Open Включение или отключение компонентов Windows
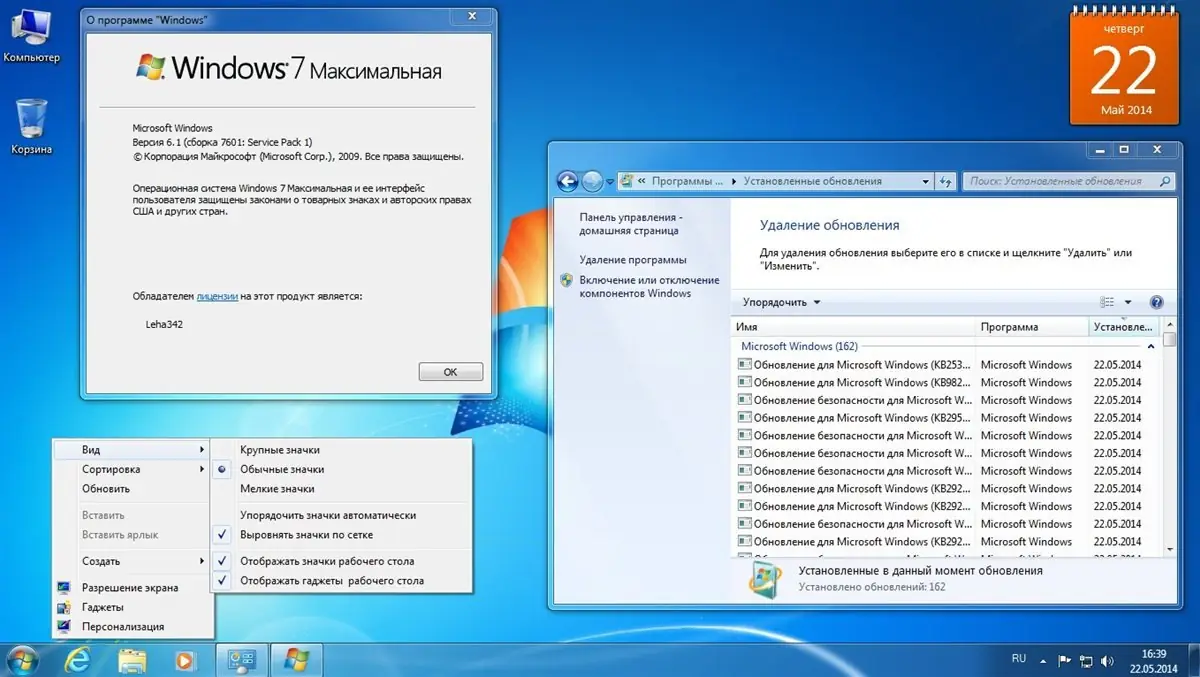Image resolution: width=1200 pixels, height=677 pixels. click(x=648, y=287)
